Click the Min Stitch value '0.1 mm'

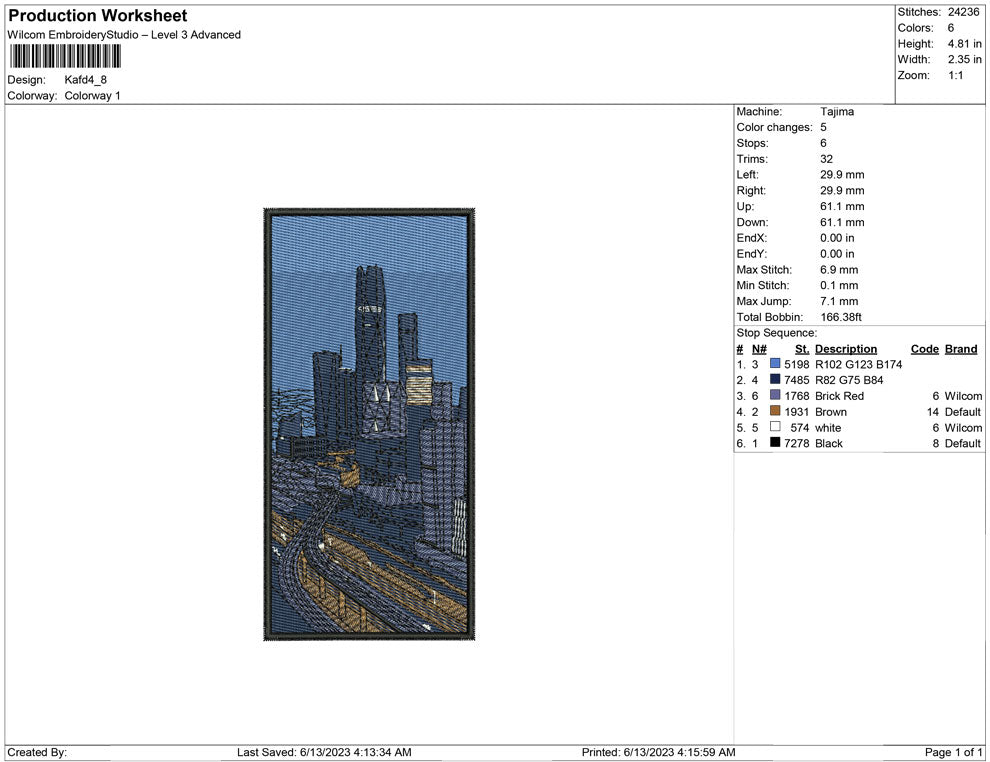tap(839, 285)
